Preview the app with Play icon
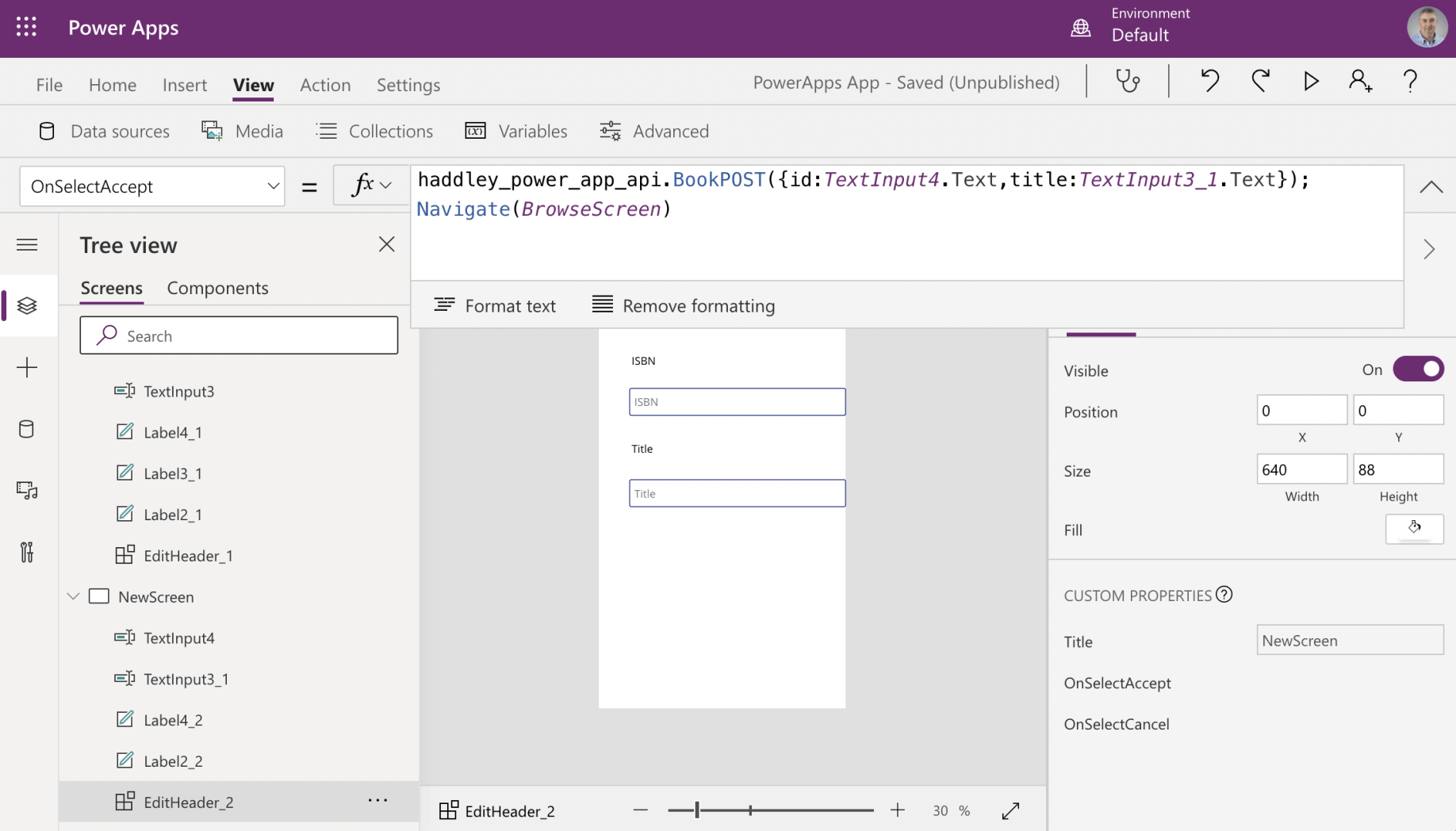1456x831 pixels. tap(1311, 82)
